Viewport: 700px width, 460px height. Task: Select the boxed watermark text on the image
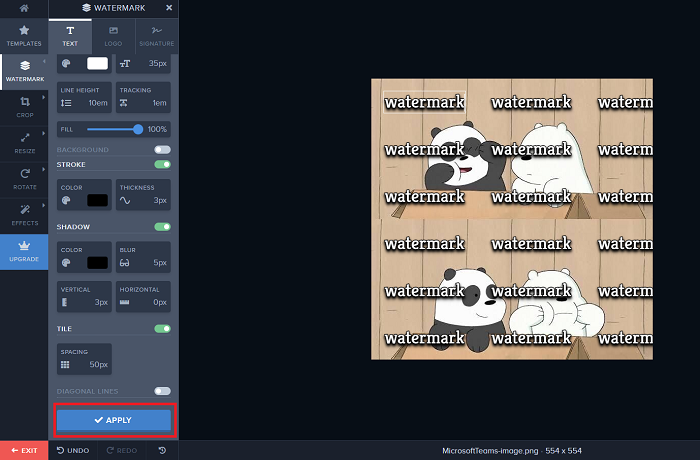point(425,102)
